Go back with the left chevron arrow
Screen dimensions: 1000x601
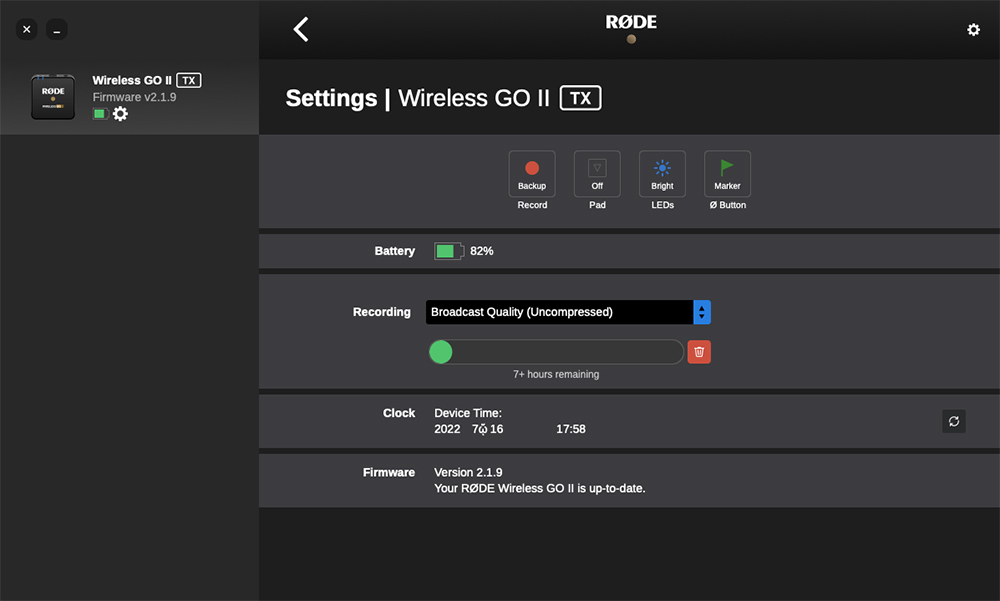click(301, 29)
